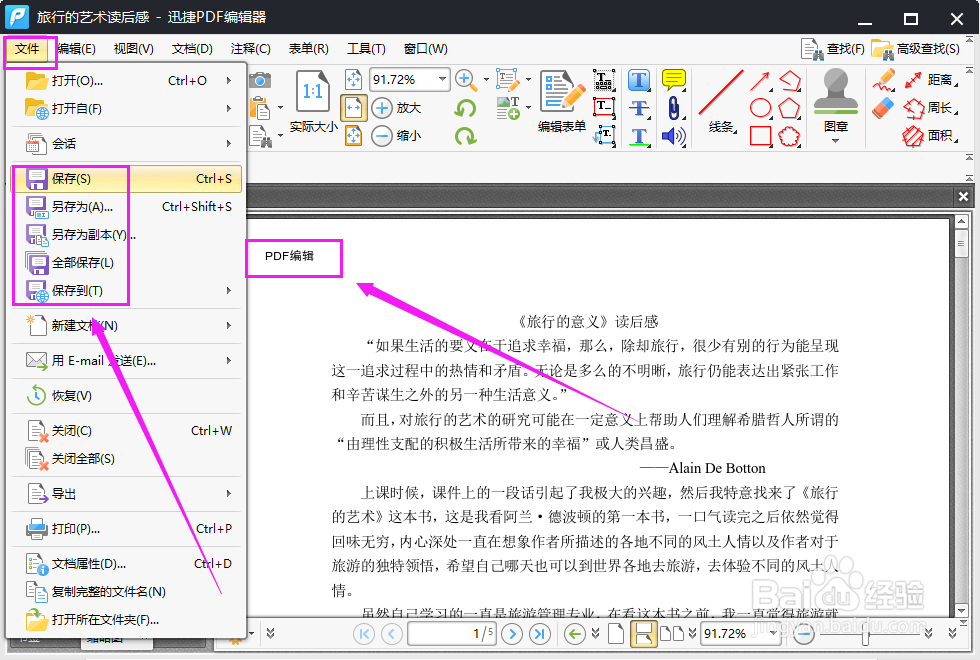The image size is (980, 660).
Task: Choose 关闭(C) menu entry
Action: click(126, 431)
